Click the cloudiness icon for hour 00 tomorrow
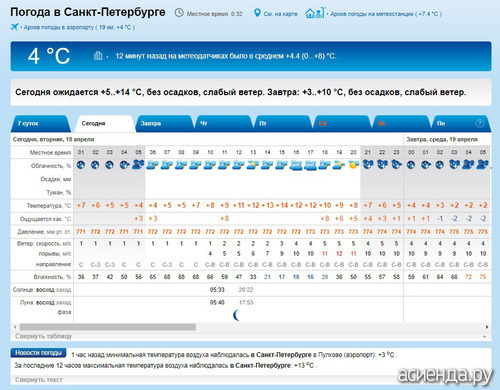The image size is (500, 390). (411, 165)
